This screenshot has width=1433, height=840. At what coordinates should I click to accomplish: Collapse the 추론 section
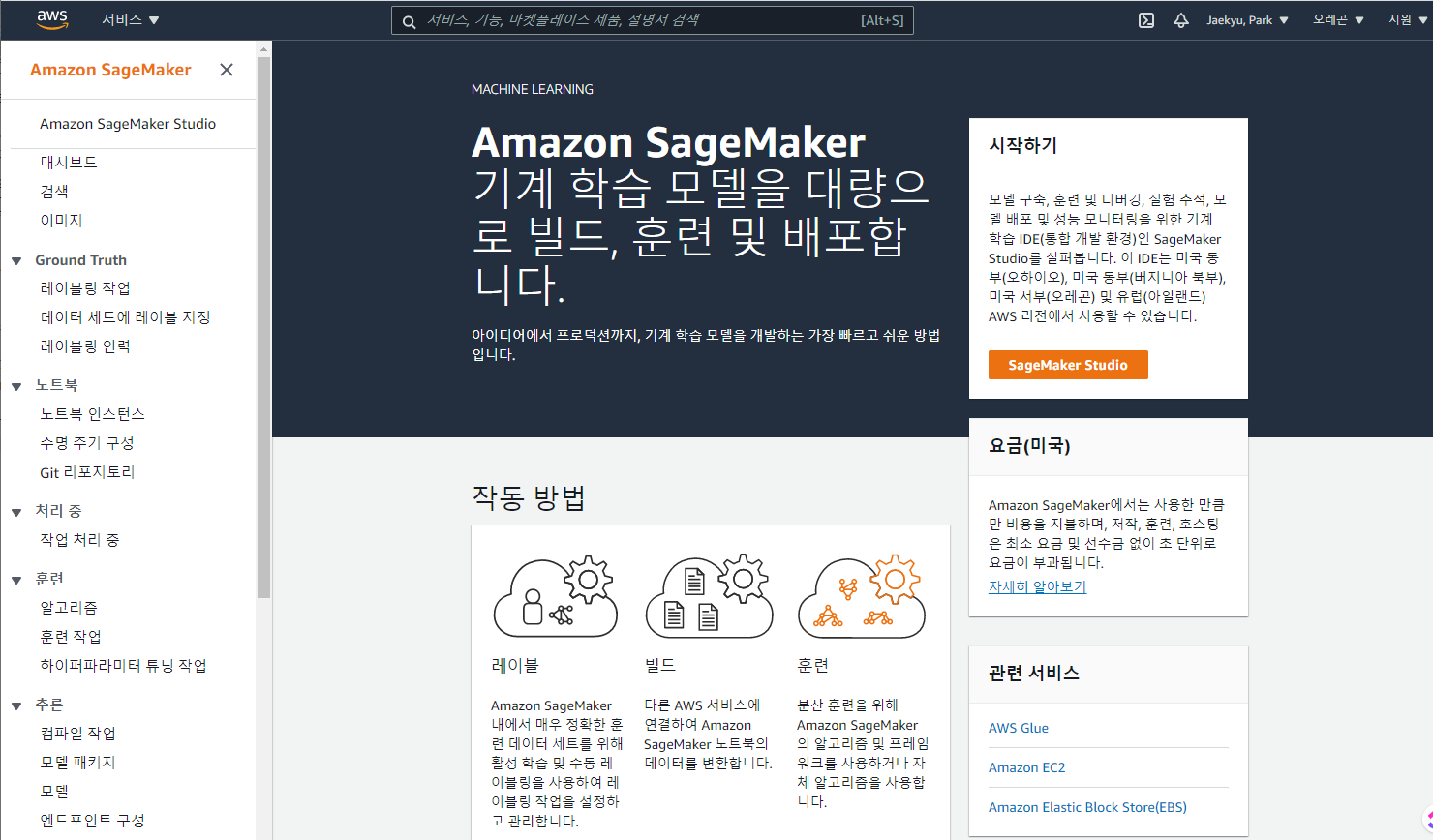[16, 705]
